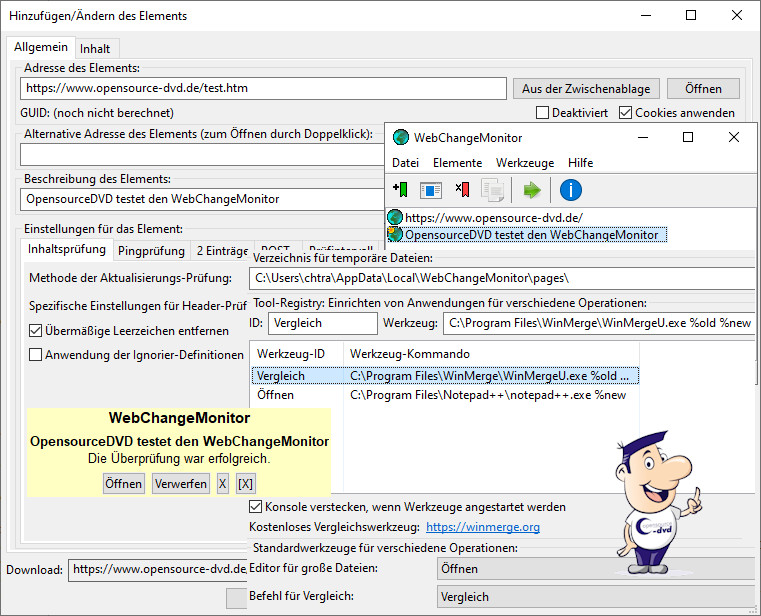Screen dimensions: 761x616
Task: Open the blue info icon
Action: click(570, 189)
